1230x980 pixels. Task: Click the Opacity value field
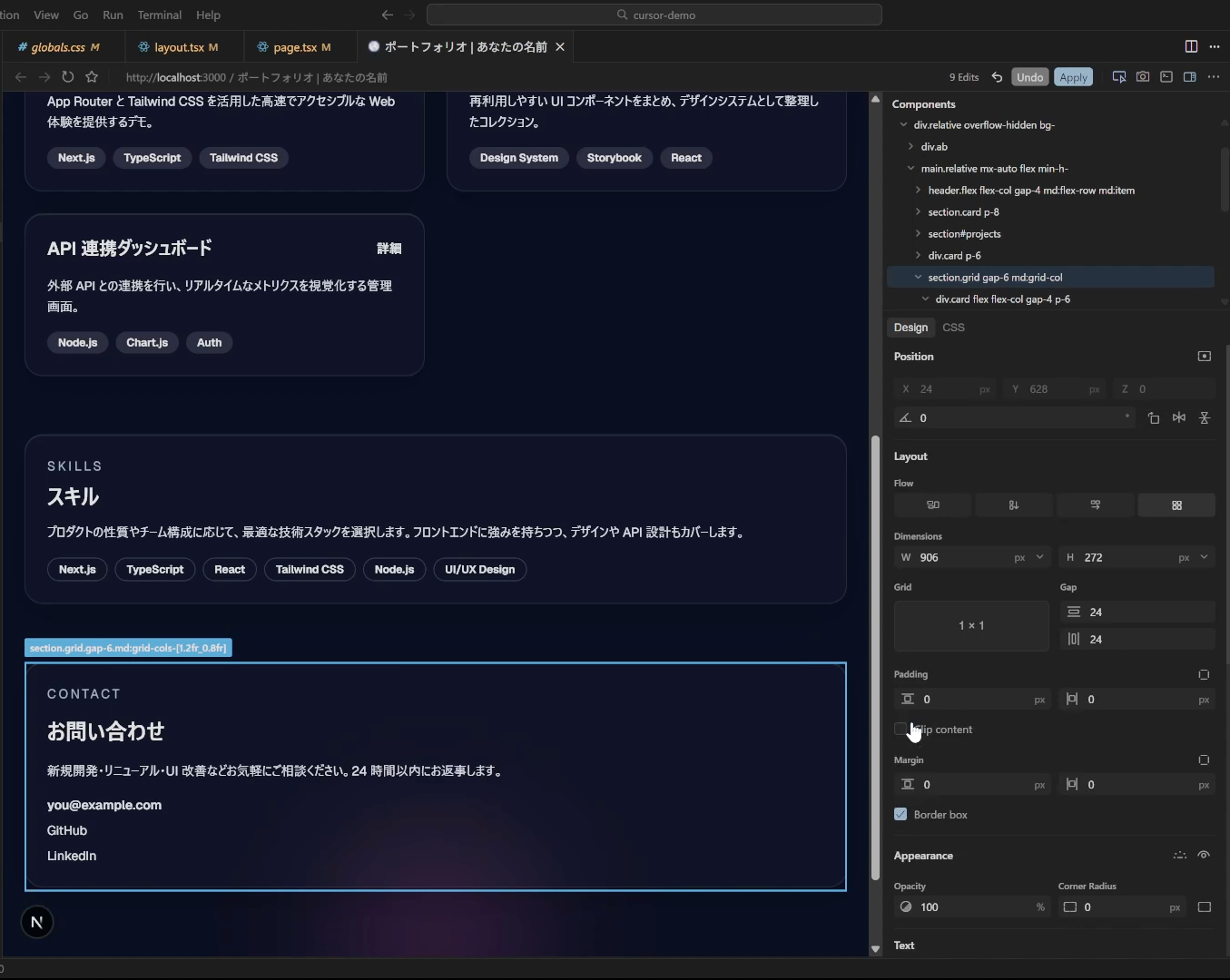973,907
